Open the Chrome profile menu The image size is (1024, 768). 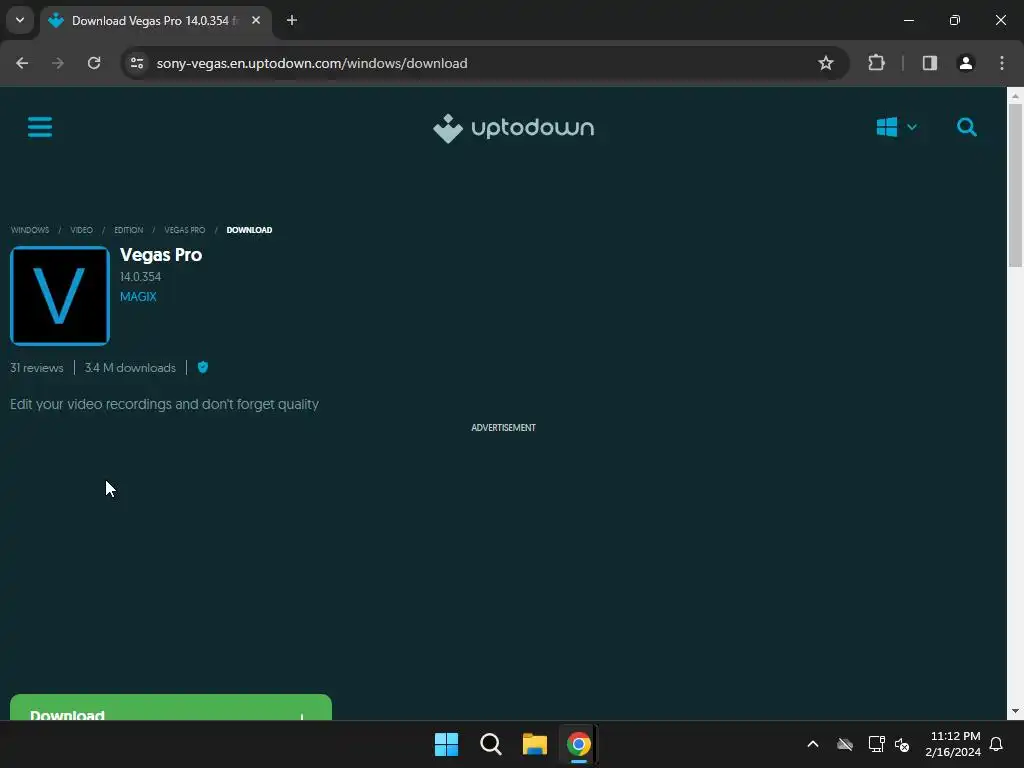click(x=965, y=63)
